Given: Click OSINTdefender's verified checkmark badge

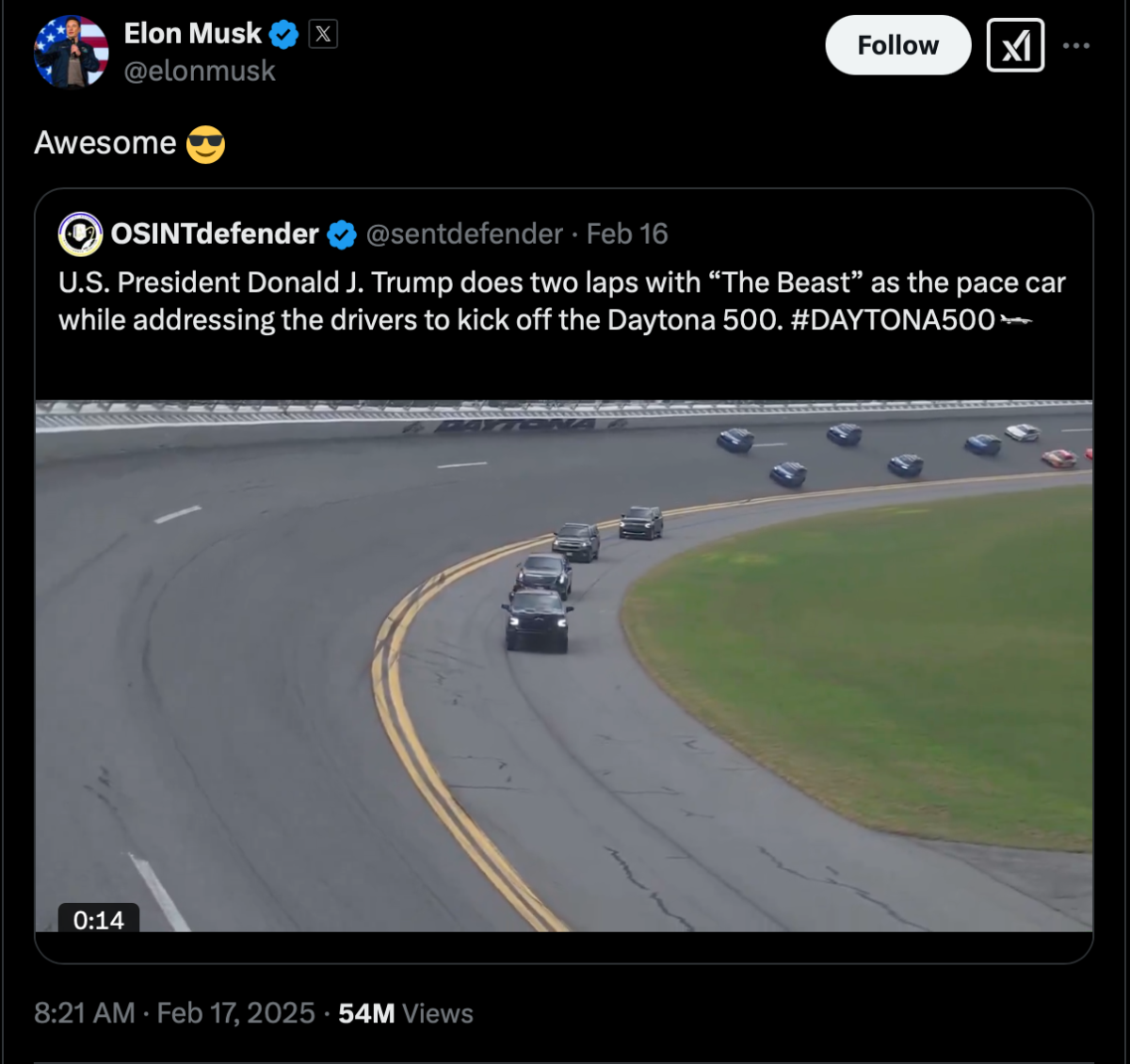Looking at the screenshot, I should click(342, 234).
